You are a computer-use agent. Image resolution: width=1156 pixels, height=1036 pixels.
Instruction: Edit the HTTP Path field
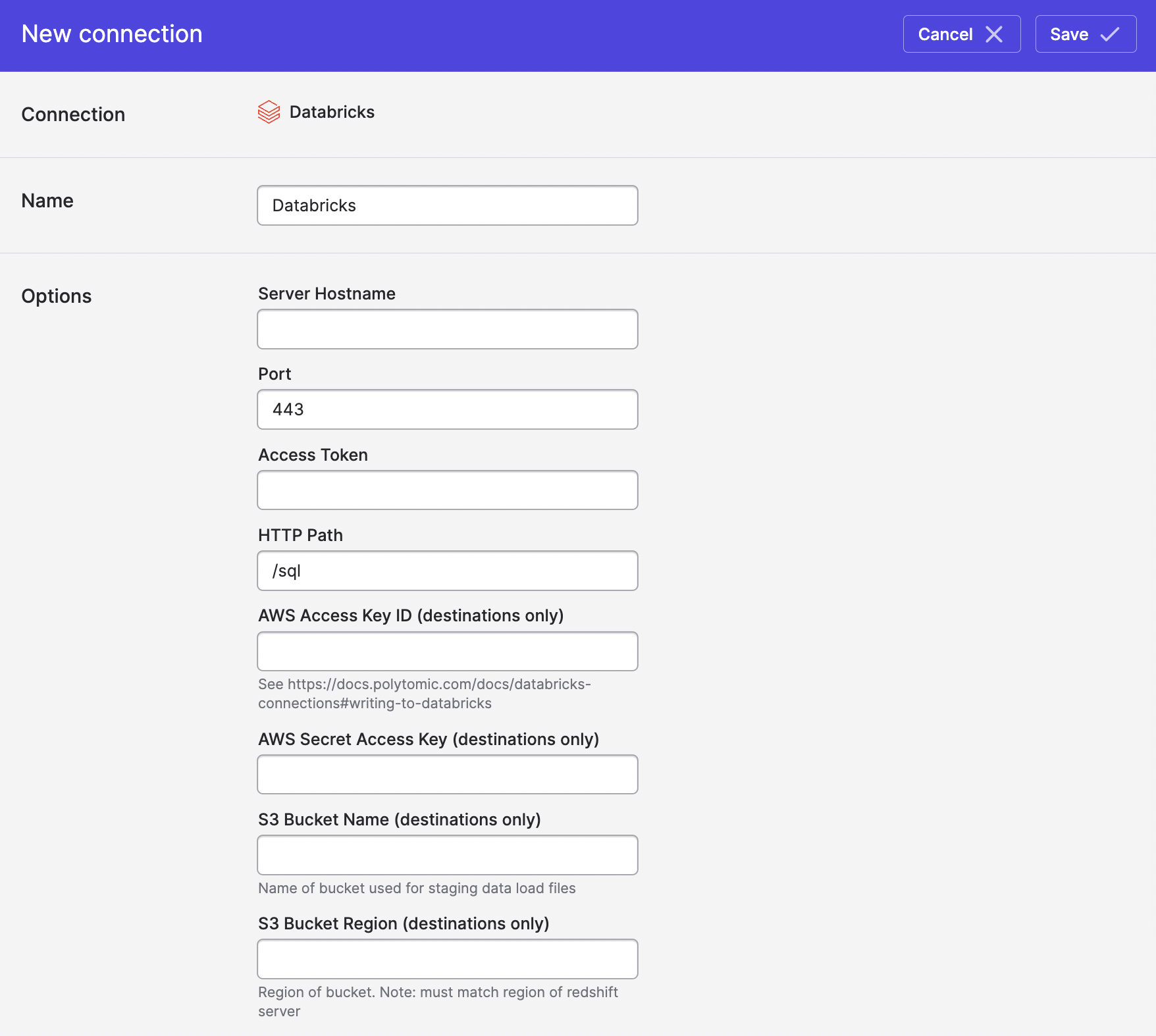tap(448, 571)
